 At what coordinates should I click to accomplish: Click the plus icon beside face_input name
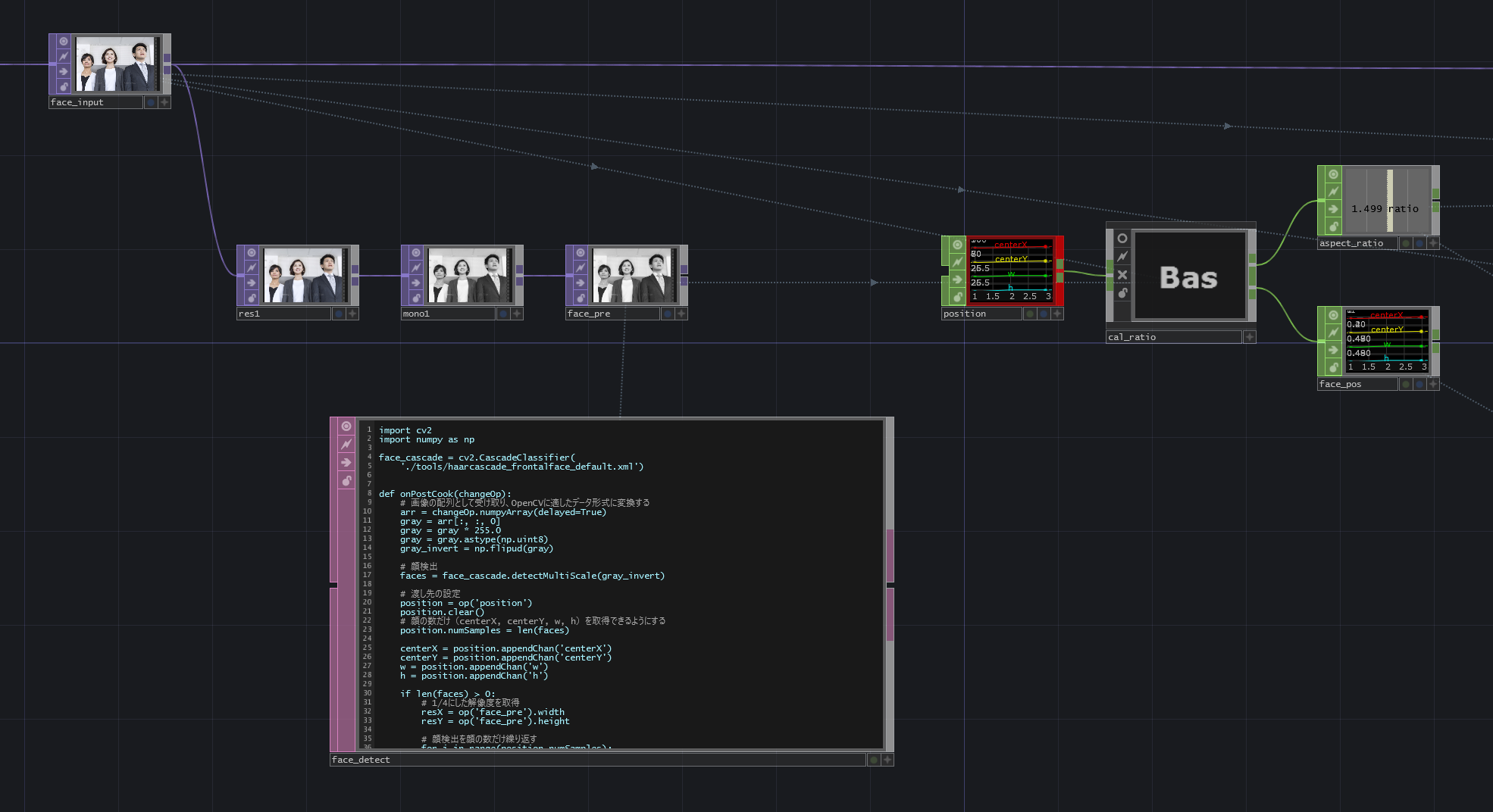pyautogui.click(x=163, y=101)
